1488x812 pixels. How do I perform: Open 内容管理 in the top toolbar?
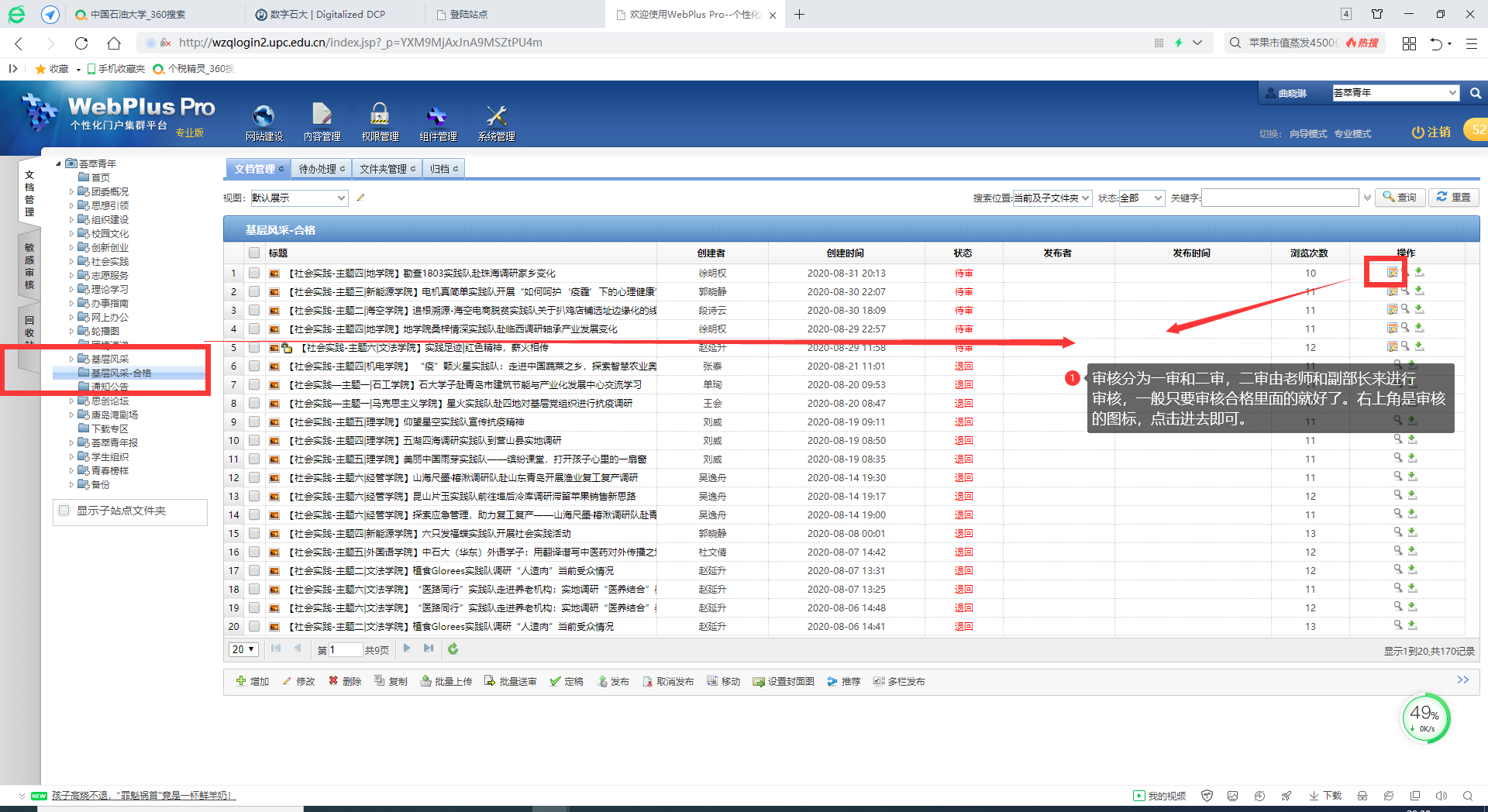[x=322, y=116]
